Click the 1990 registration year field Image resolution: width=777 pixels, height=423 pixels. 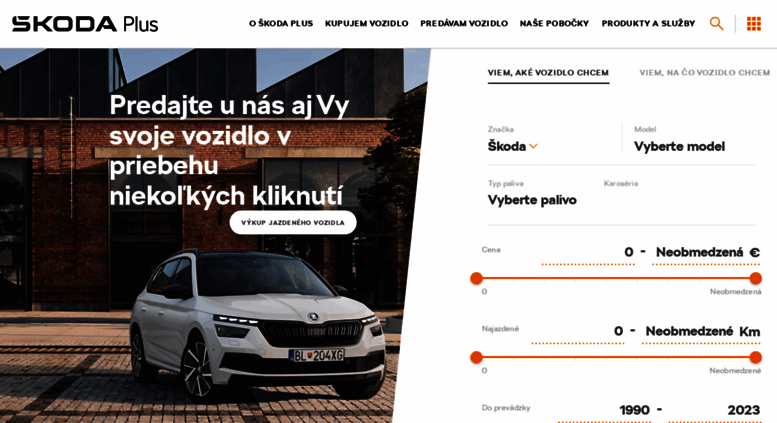[634, 410]
